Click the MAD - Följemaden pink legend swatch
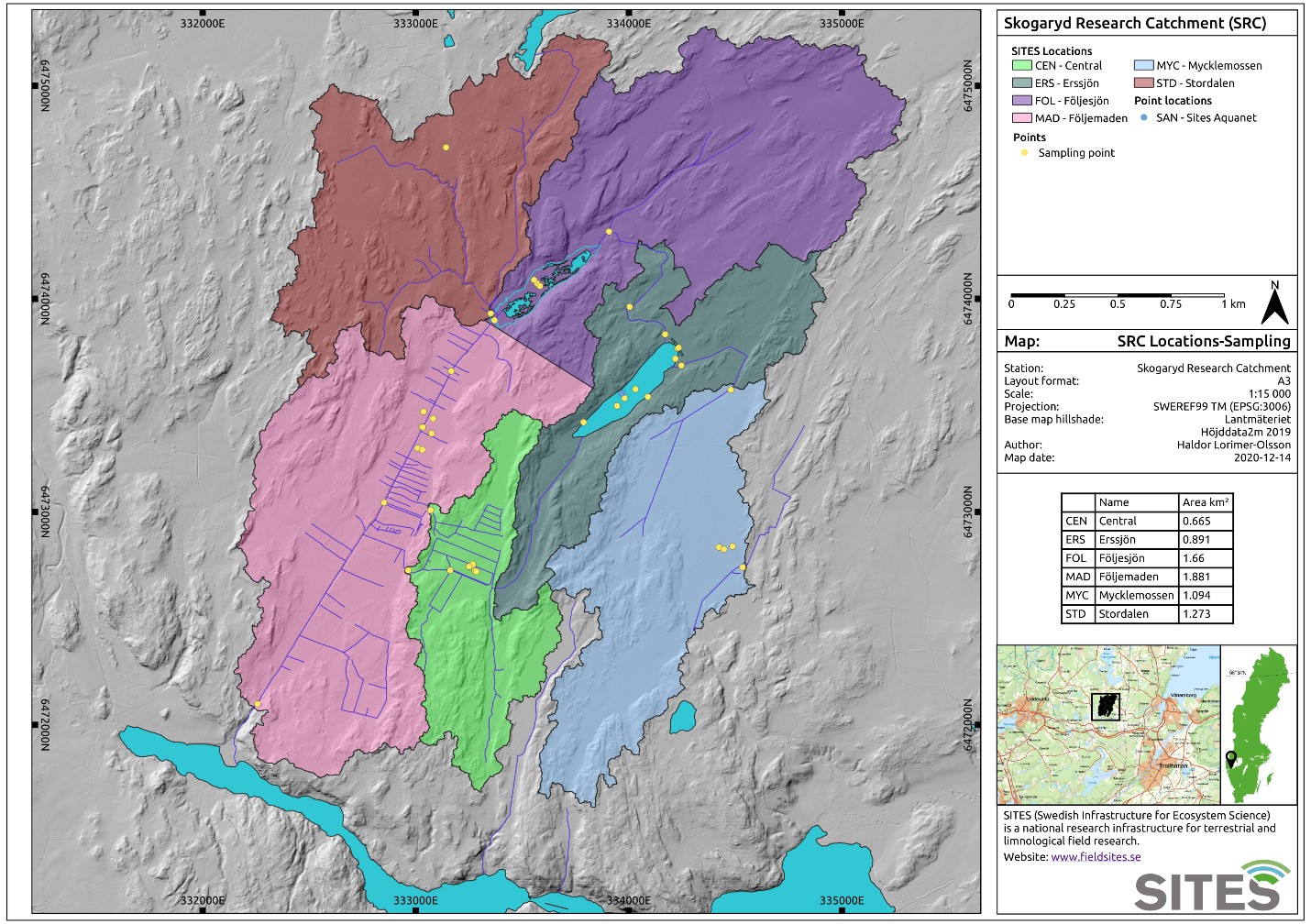The width and height of the screenshot is (1311, 924). pos(1021,117)
